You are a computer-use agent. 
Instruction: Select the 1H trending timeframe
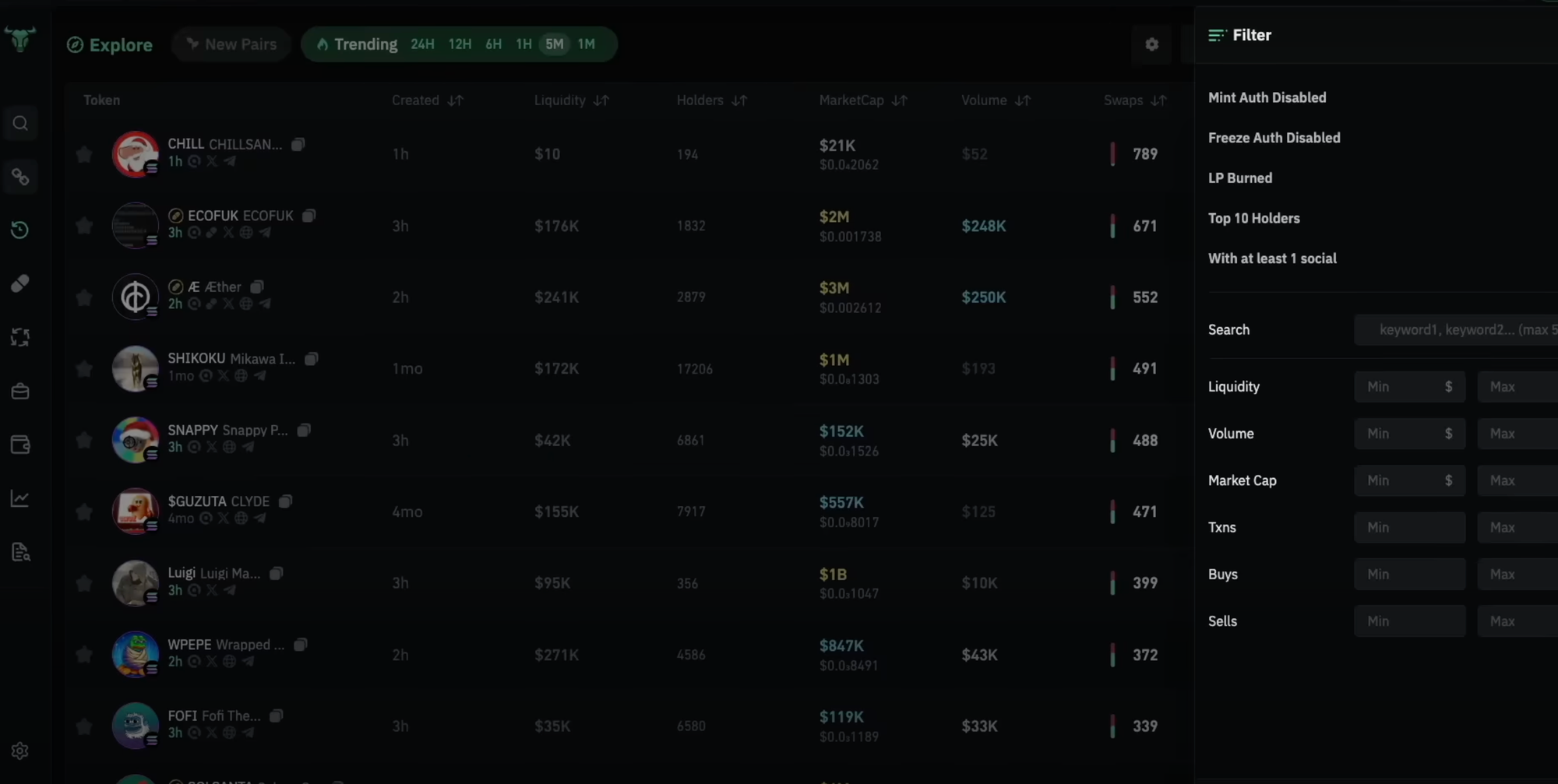coord(523,44)
